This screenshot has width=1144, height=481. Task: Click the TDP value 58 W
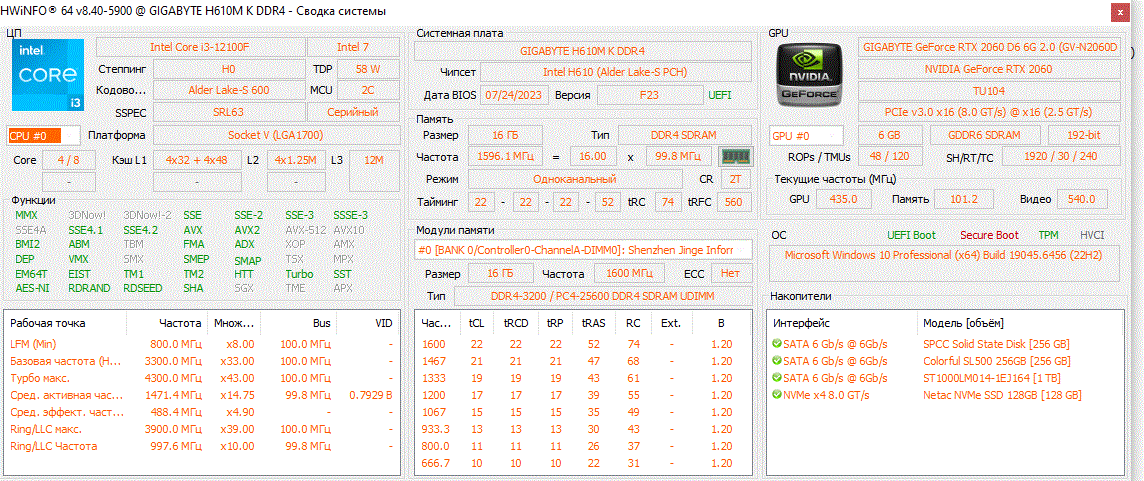click(x=368, y=69)
